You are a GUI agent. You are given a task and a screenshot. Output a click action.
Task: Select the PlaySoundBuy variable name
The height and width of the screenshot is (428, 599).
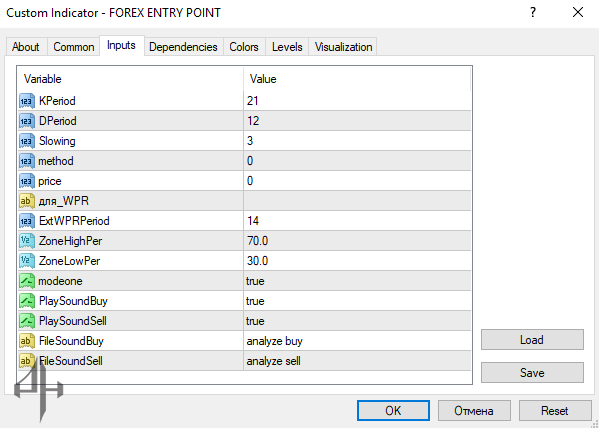coord(73,301)
